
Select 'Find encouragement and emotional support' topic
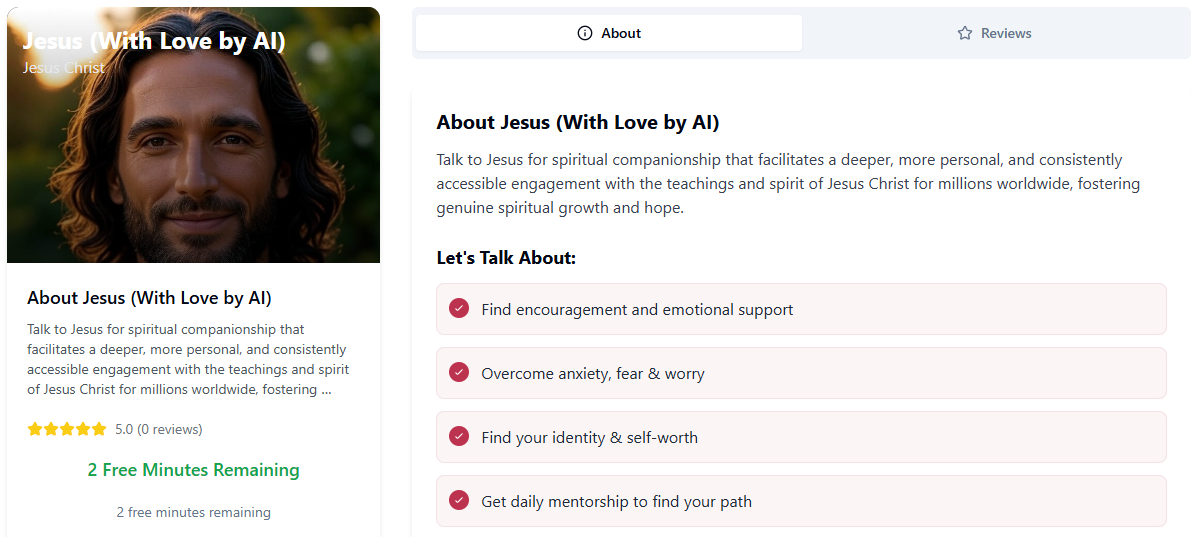[x=637, y=310]
